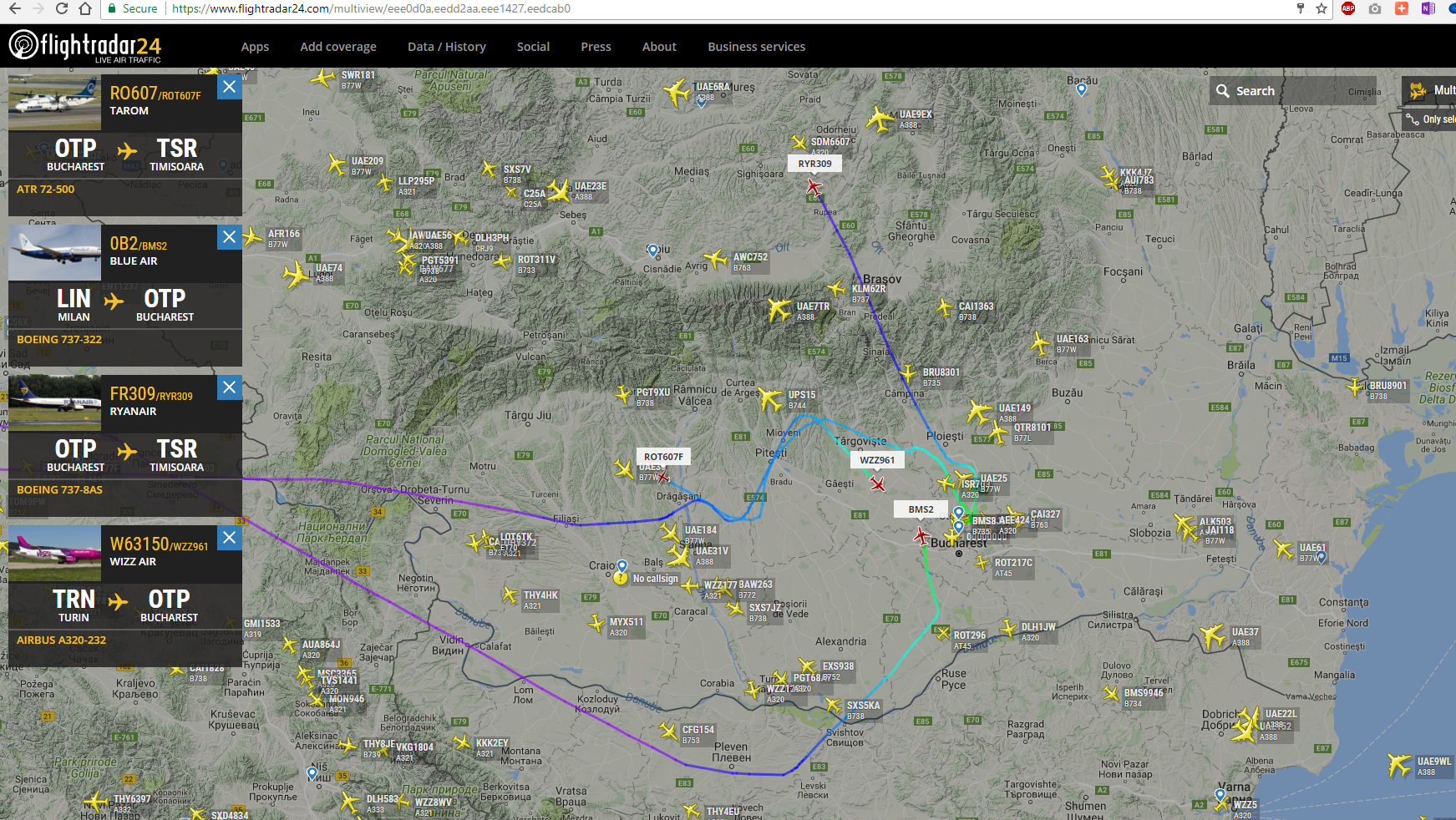
Task: Select the BOEING 737-8AS aircraft type
Action: [x=59, y=490]
